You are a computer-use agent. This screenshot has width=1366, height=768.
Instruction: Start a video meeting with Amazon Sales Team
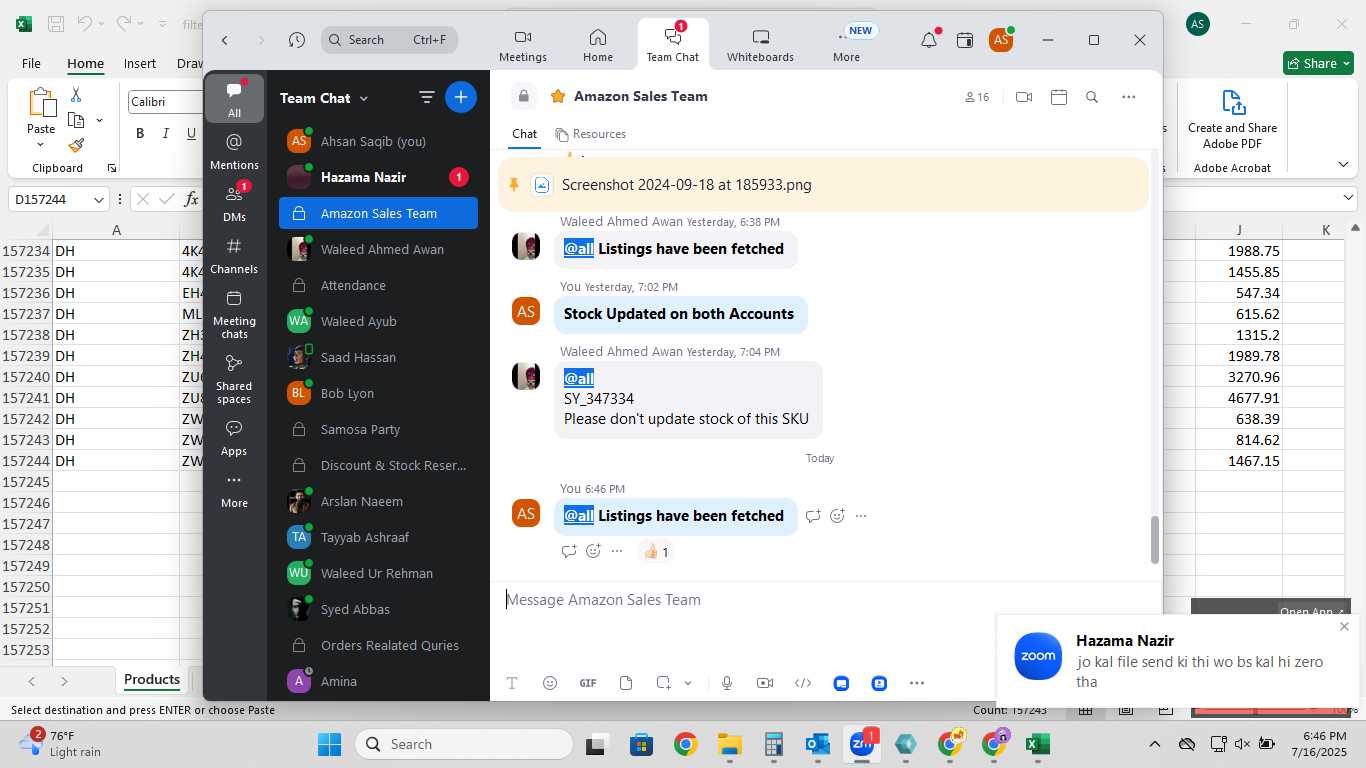(1024, 97)
